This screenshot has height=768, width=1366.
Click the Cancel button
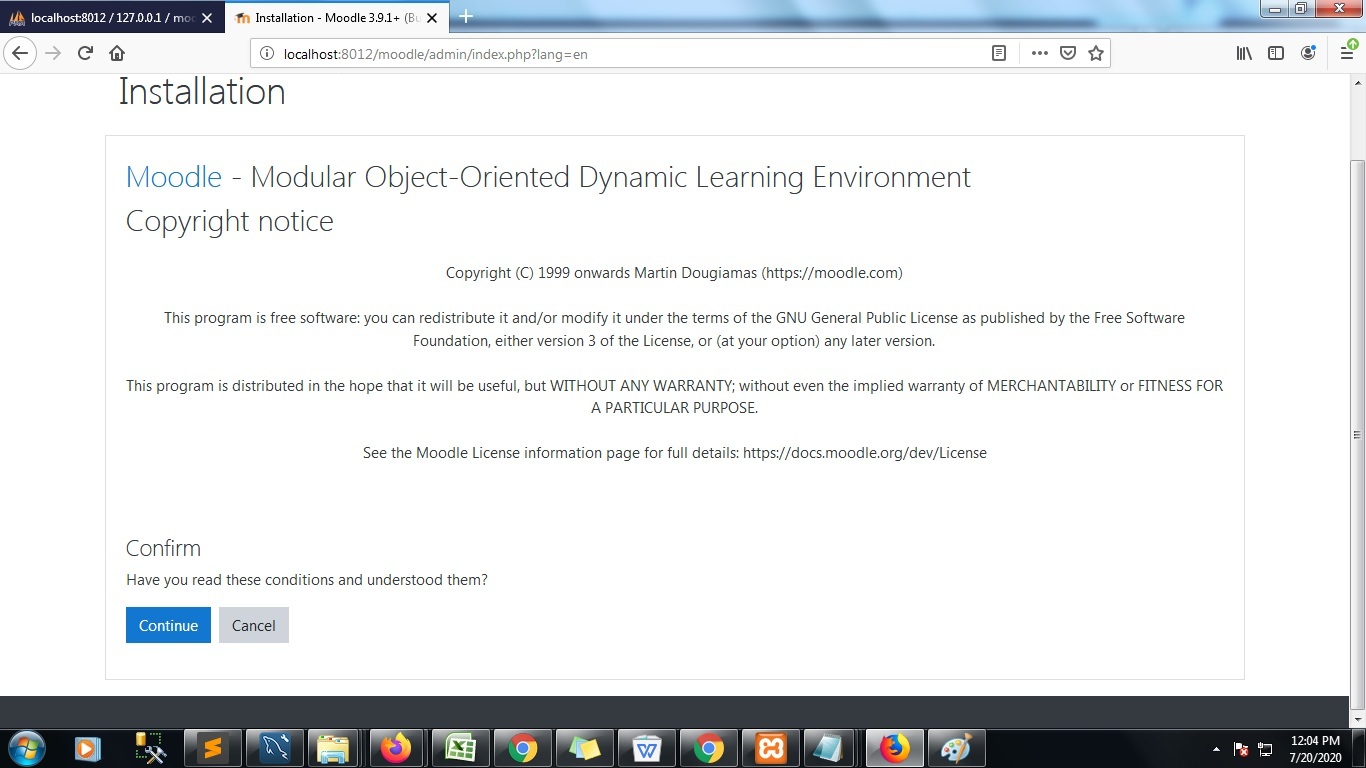(254, 625)
